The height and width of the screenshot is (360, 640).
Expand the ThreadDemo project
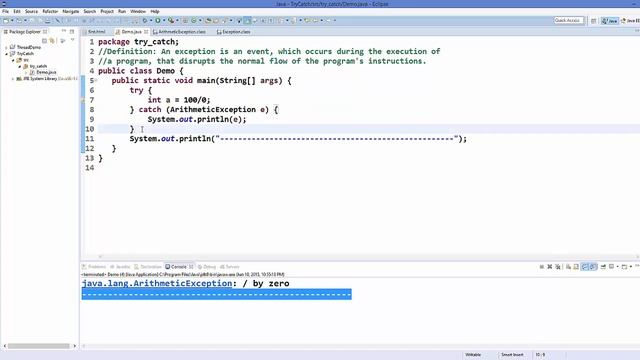(x=6, y=47)
